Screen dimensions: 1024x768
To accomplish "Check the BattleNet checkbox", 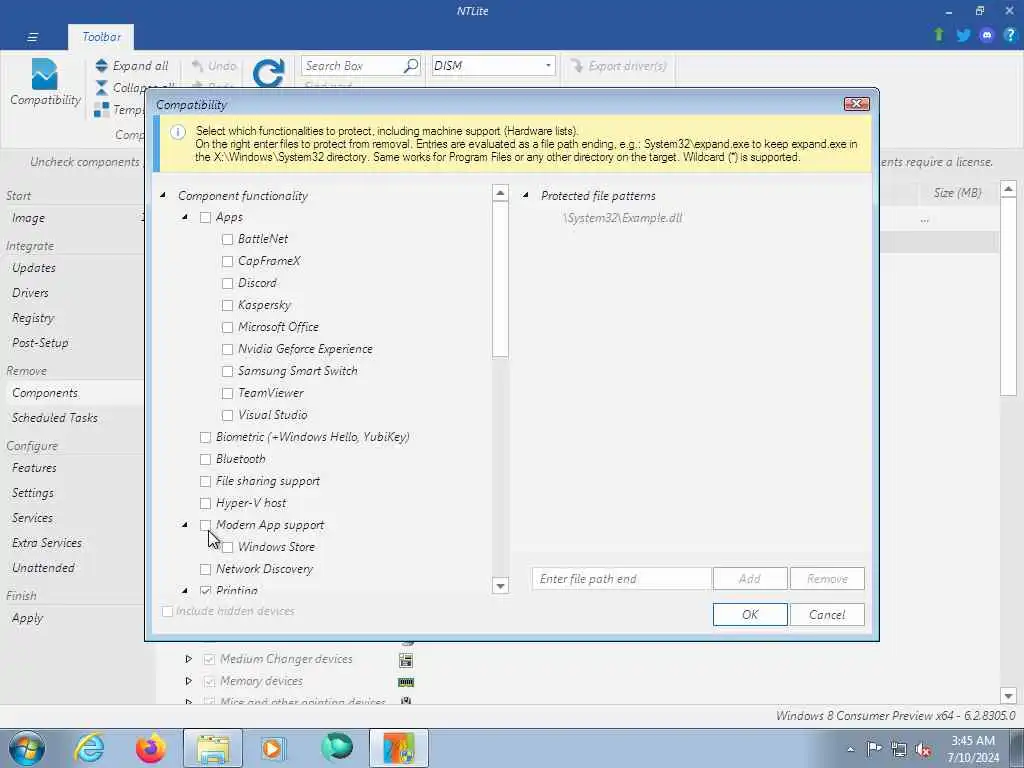I will (227, 239).
